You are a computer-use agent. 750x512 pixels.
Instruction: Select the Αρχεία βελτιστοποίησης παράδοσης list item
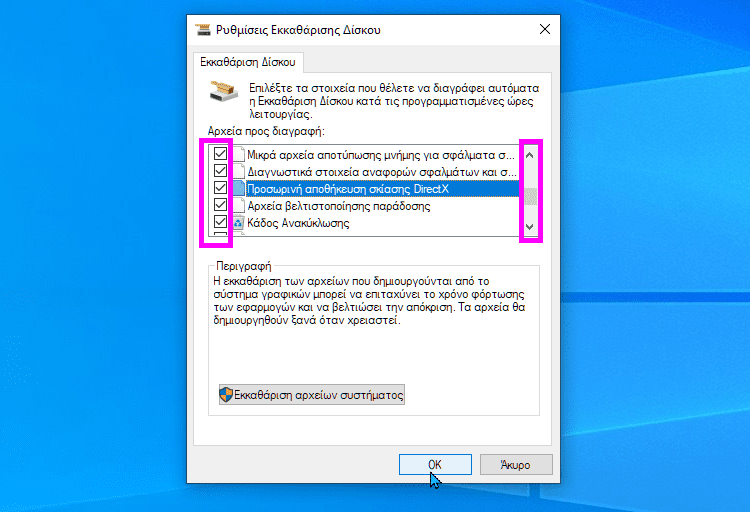pos(339,206)
